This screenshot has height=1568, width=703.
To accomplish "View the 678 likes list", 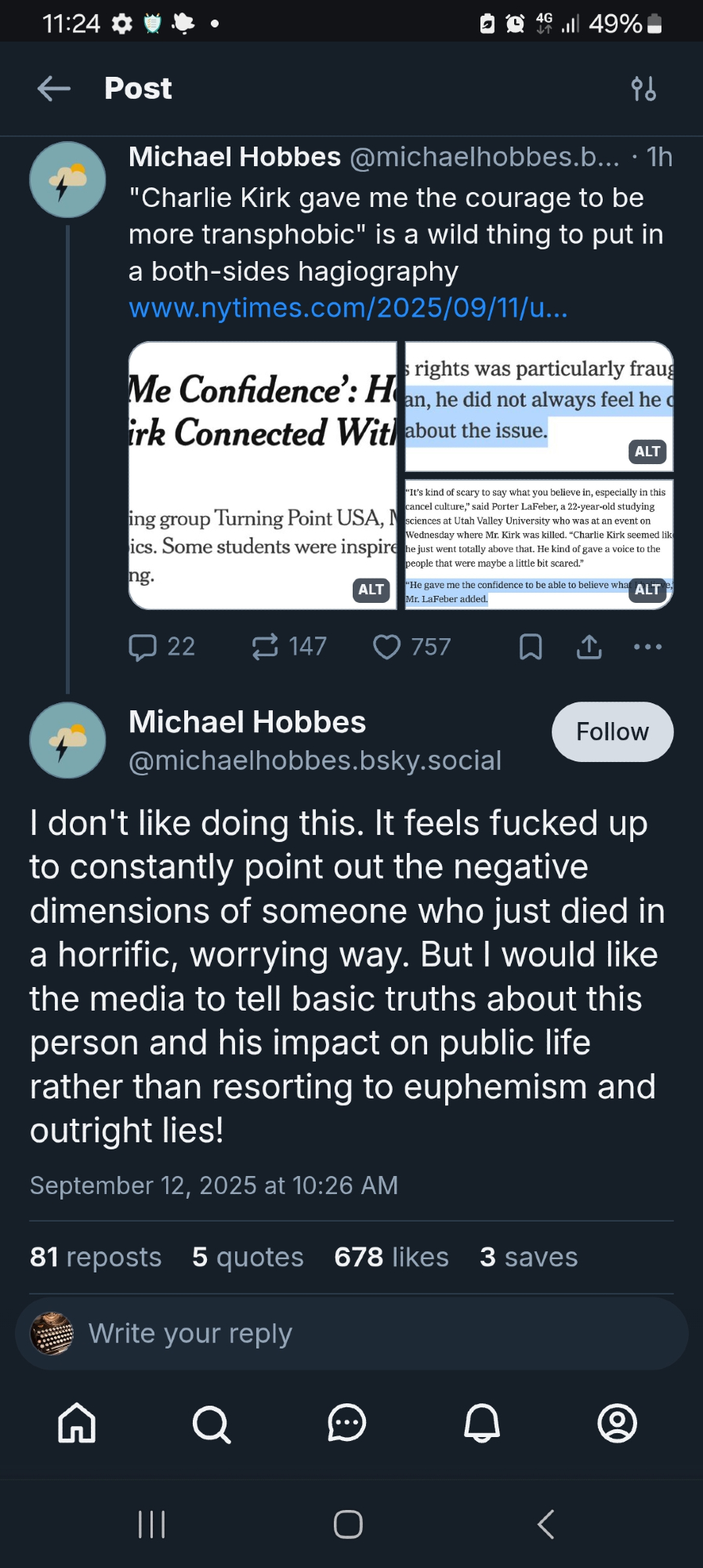I will (391, 1257).
